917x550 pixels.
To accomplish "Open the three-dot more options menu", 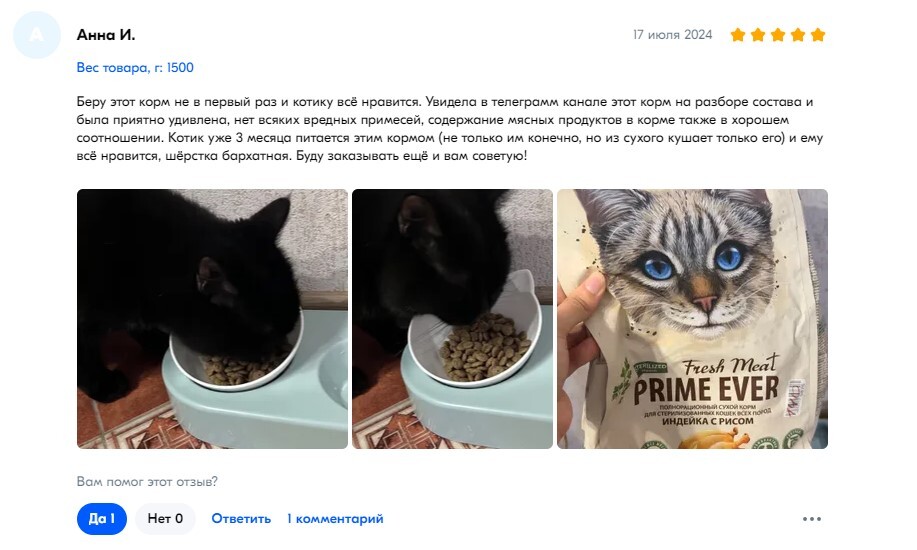I will click(812, 519).
